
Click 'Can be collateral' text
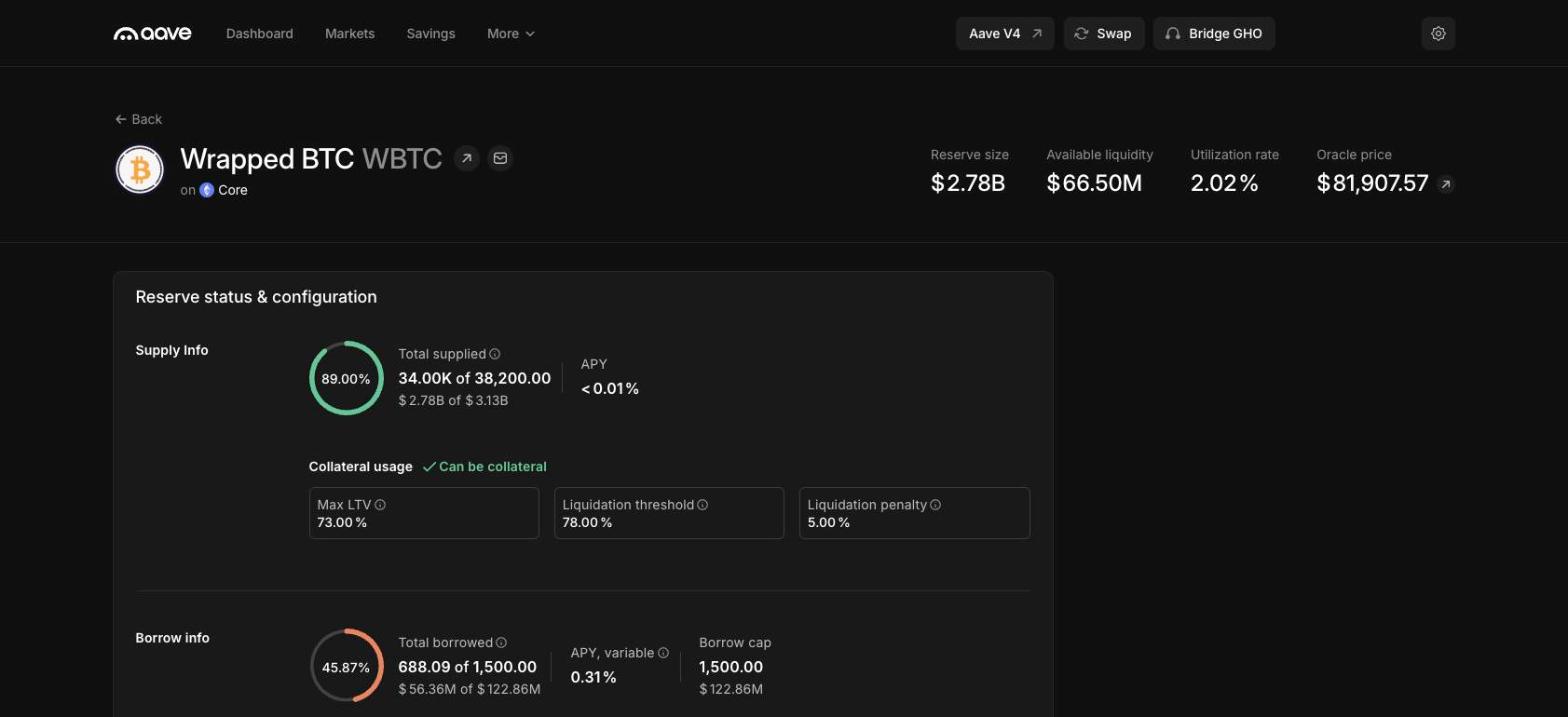pyautogui.click(x=493, y=467)
